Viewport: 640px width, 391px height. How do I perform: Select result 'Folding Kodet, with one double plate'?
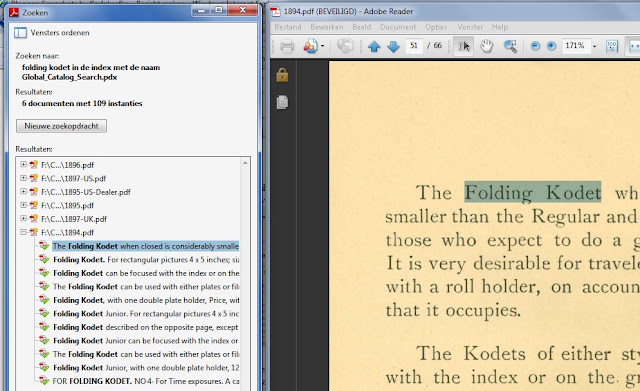point(146,300)
